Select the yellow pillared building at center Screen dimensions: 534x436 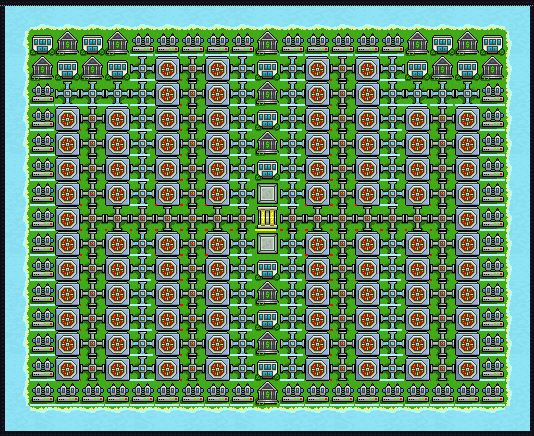[267, 219]
